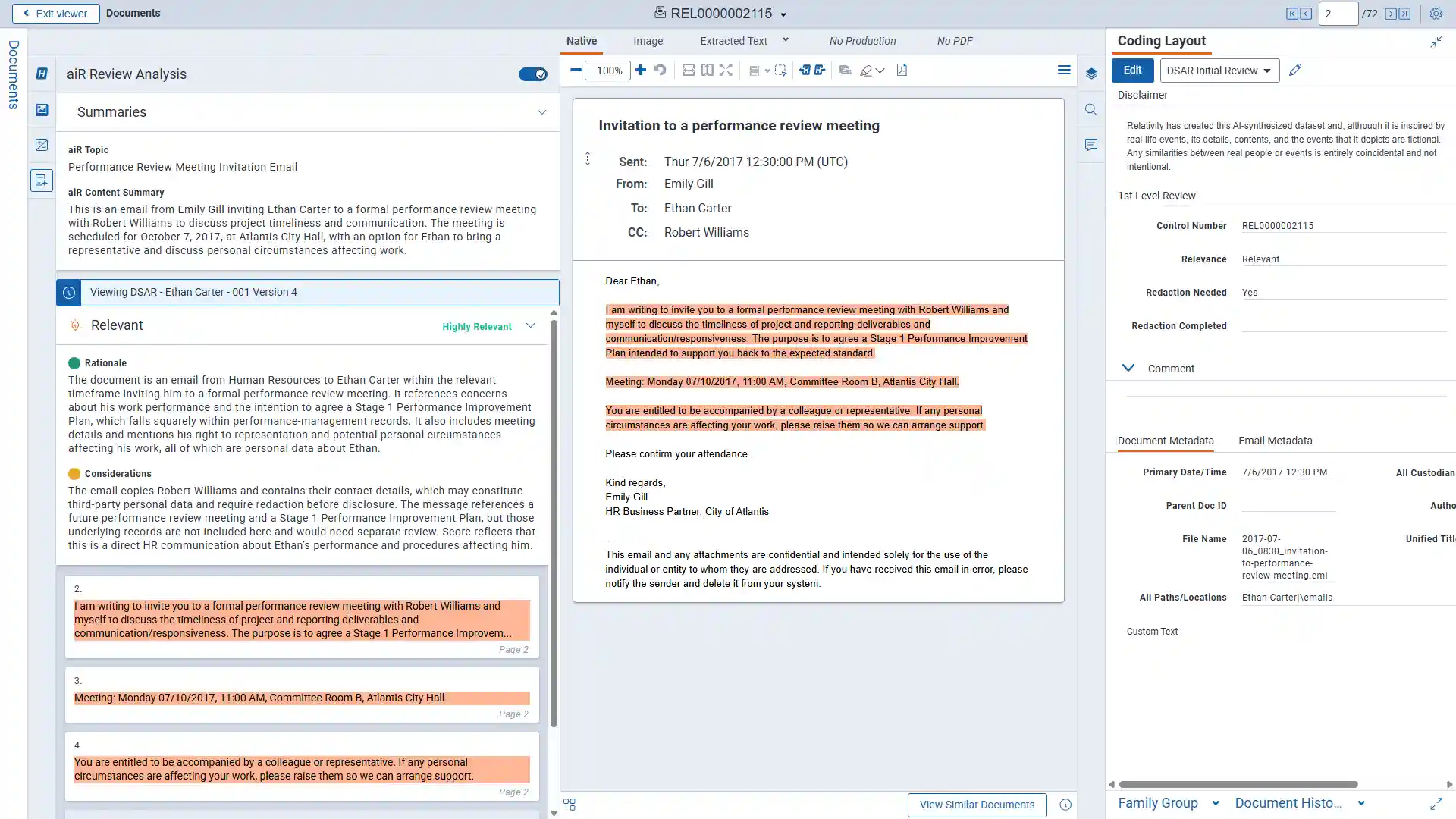
Task: Toggle the aiR Review Analysis switch
Action: (x=533, y=74)
